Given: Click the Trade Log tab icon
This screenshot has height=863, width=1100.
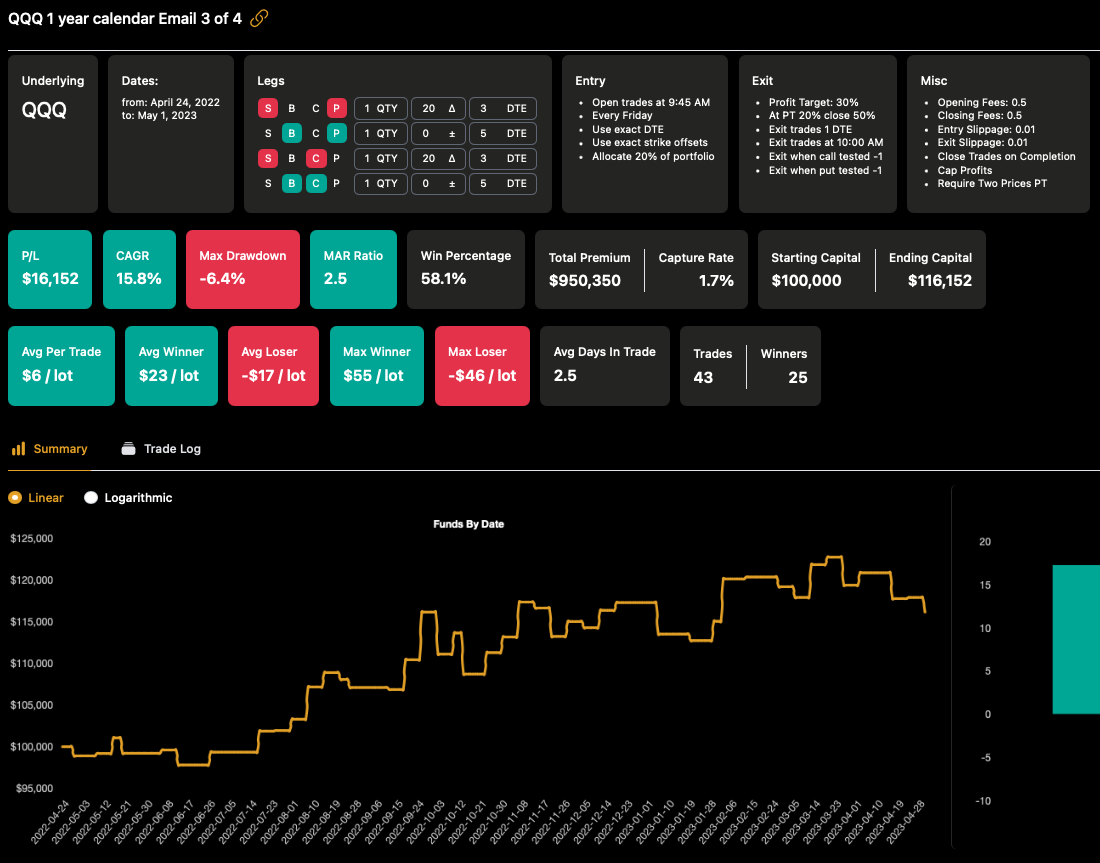Looking at the screenshot, I should pyautogui.click(x=128, y=449).
